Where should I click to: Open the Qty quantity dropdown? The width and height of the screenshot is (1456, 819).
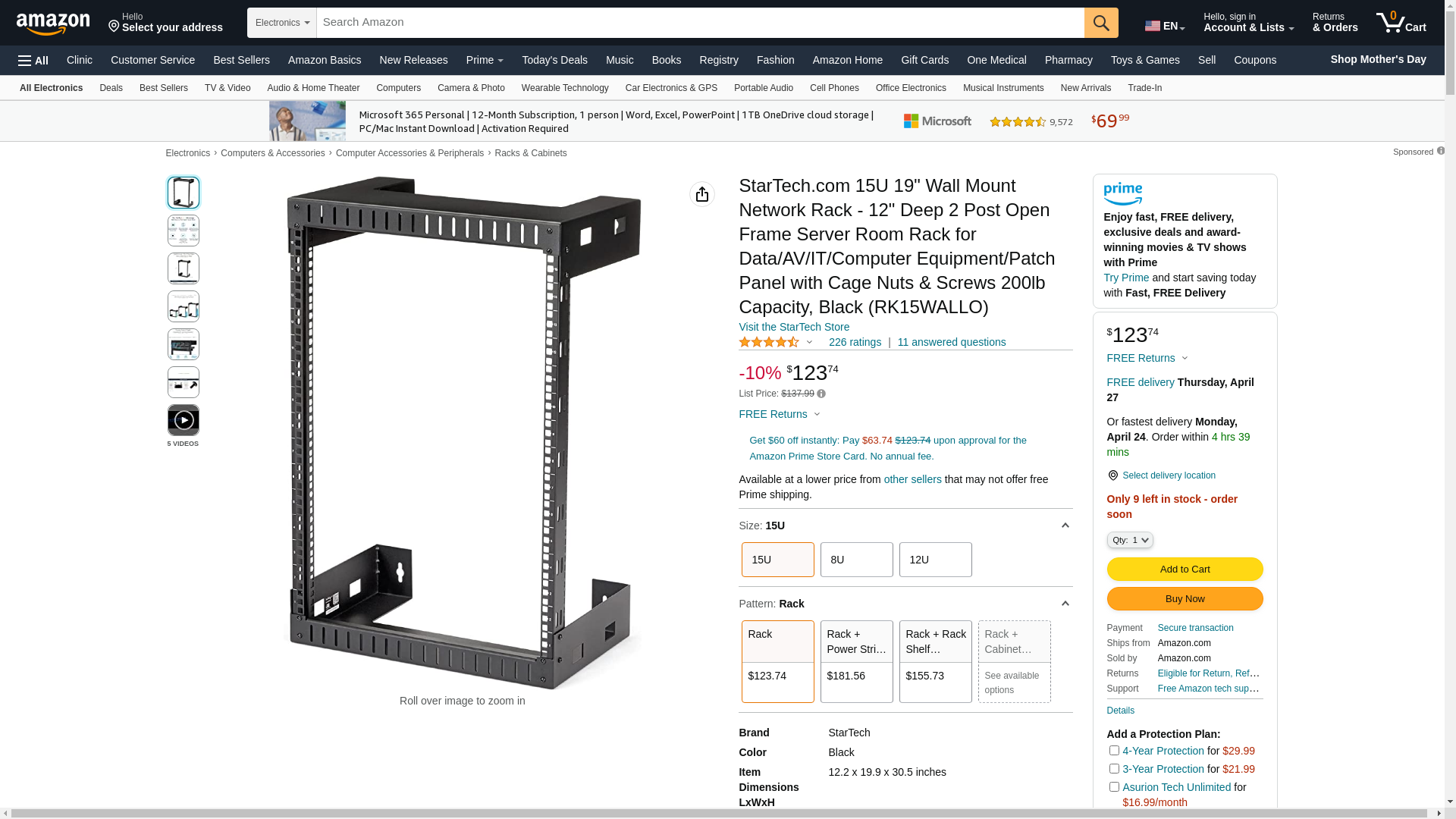(1130, 540)
